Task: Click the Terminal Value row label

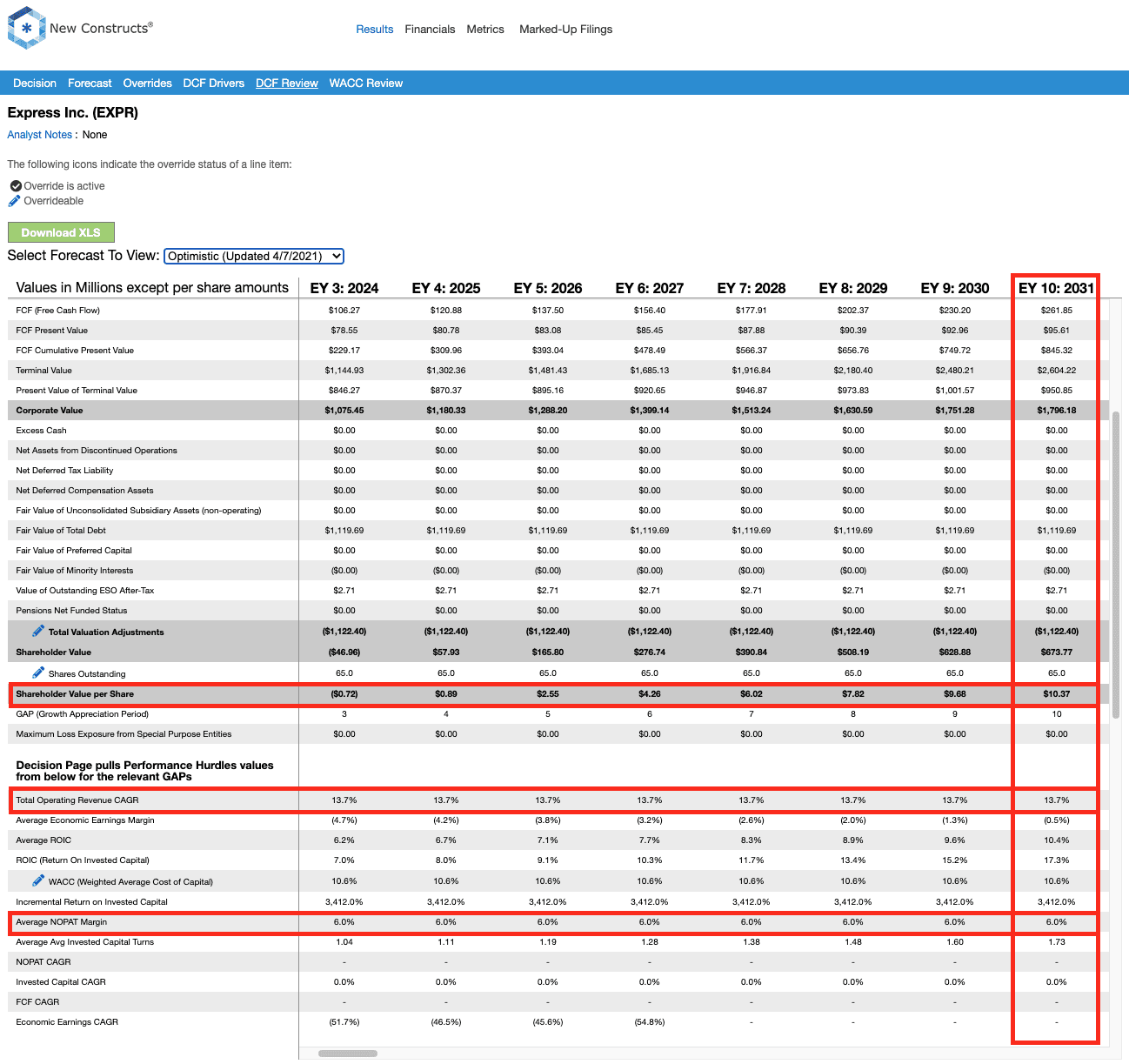Action: pyautogui.click(x=43, y=371)
